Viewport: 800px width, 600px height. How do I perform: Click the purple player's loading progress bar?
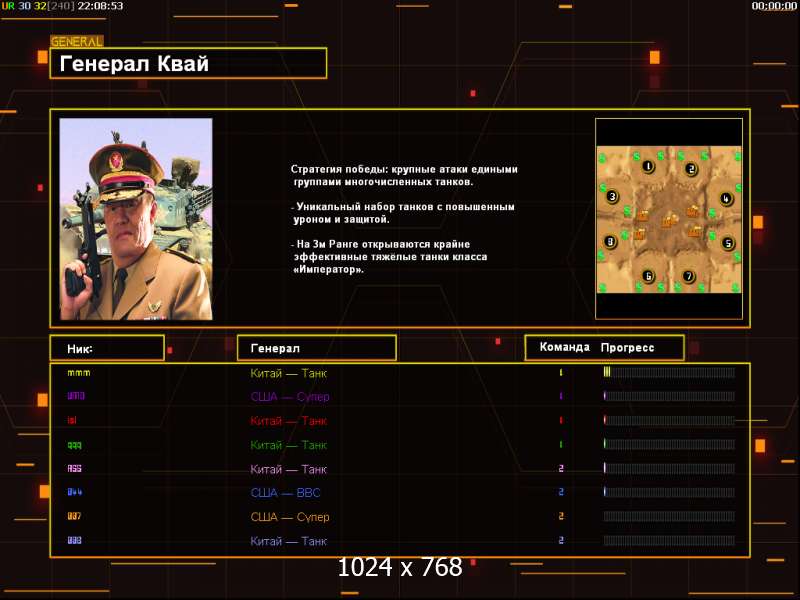(669, 396)
